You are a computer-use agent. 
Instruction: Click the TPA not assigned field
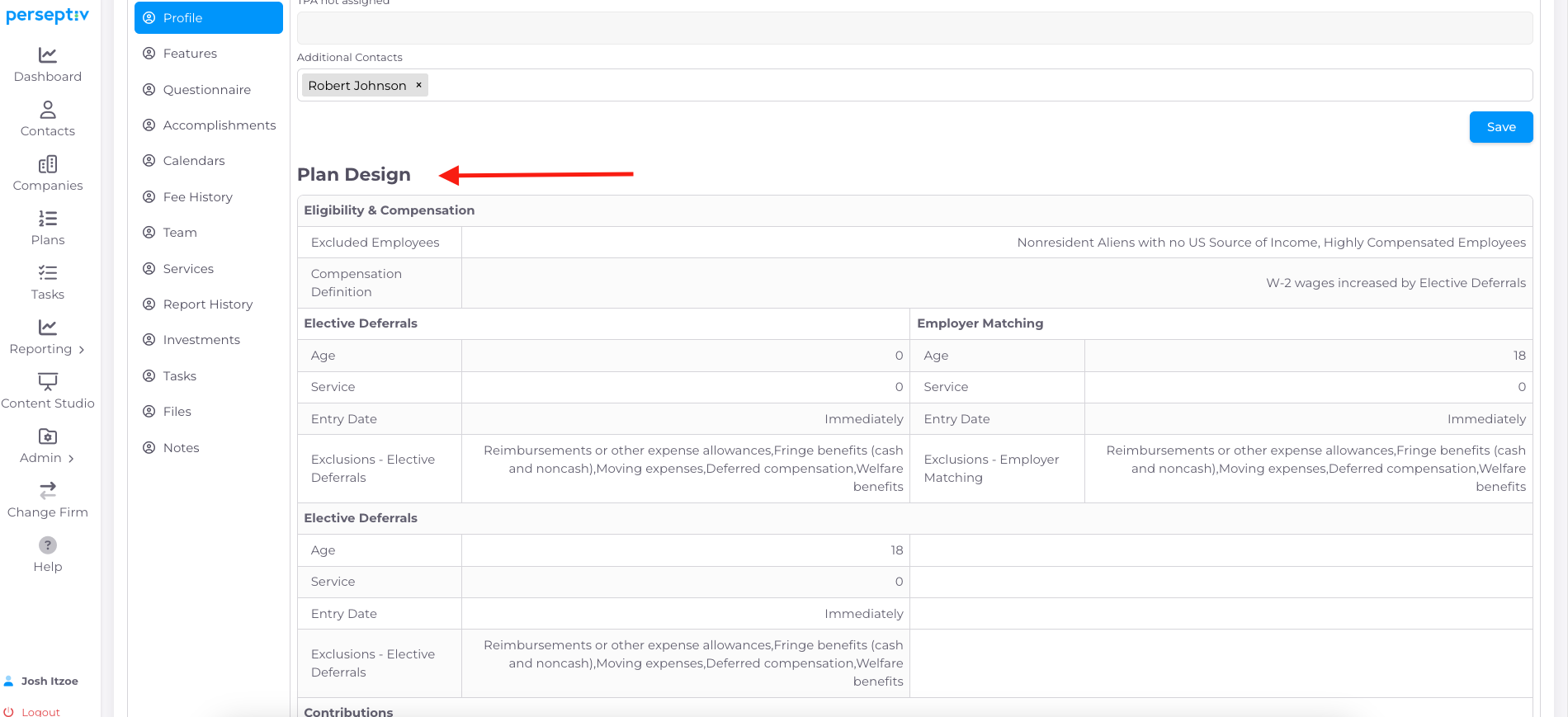tap(914, 28)
